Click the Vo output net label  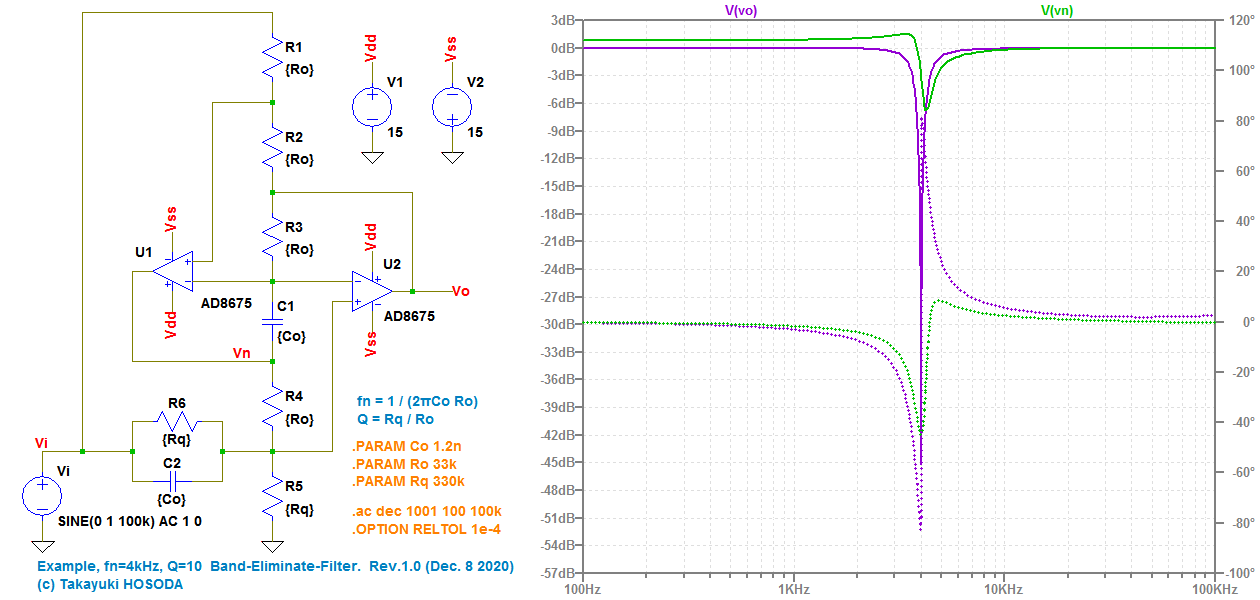(x=460, y=291)
